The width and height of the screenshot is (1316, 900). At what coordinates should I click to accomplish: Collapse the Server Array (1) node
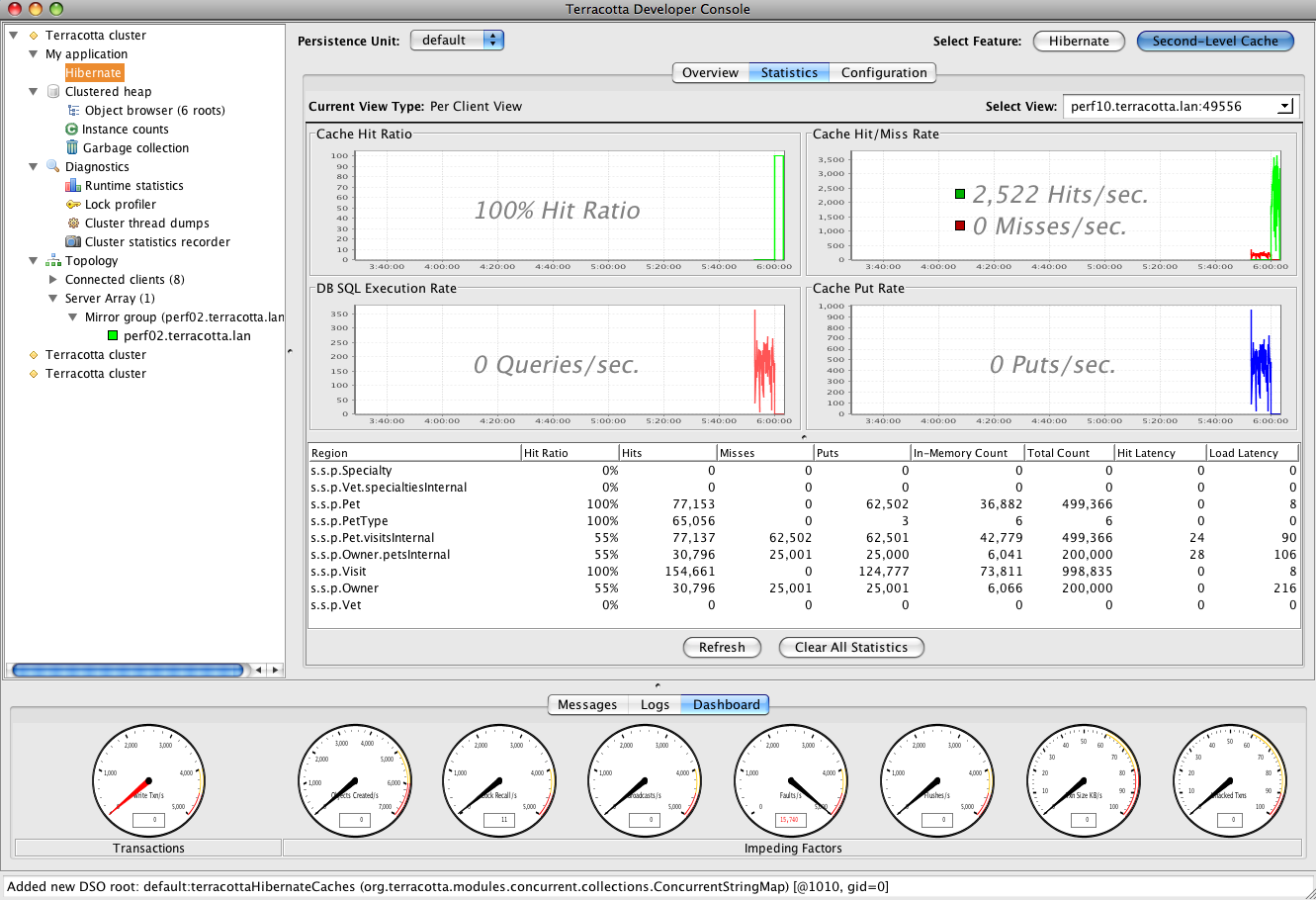point(53,299)
